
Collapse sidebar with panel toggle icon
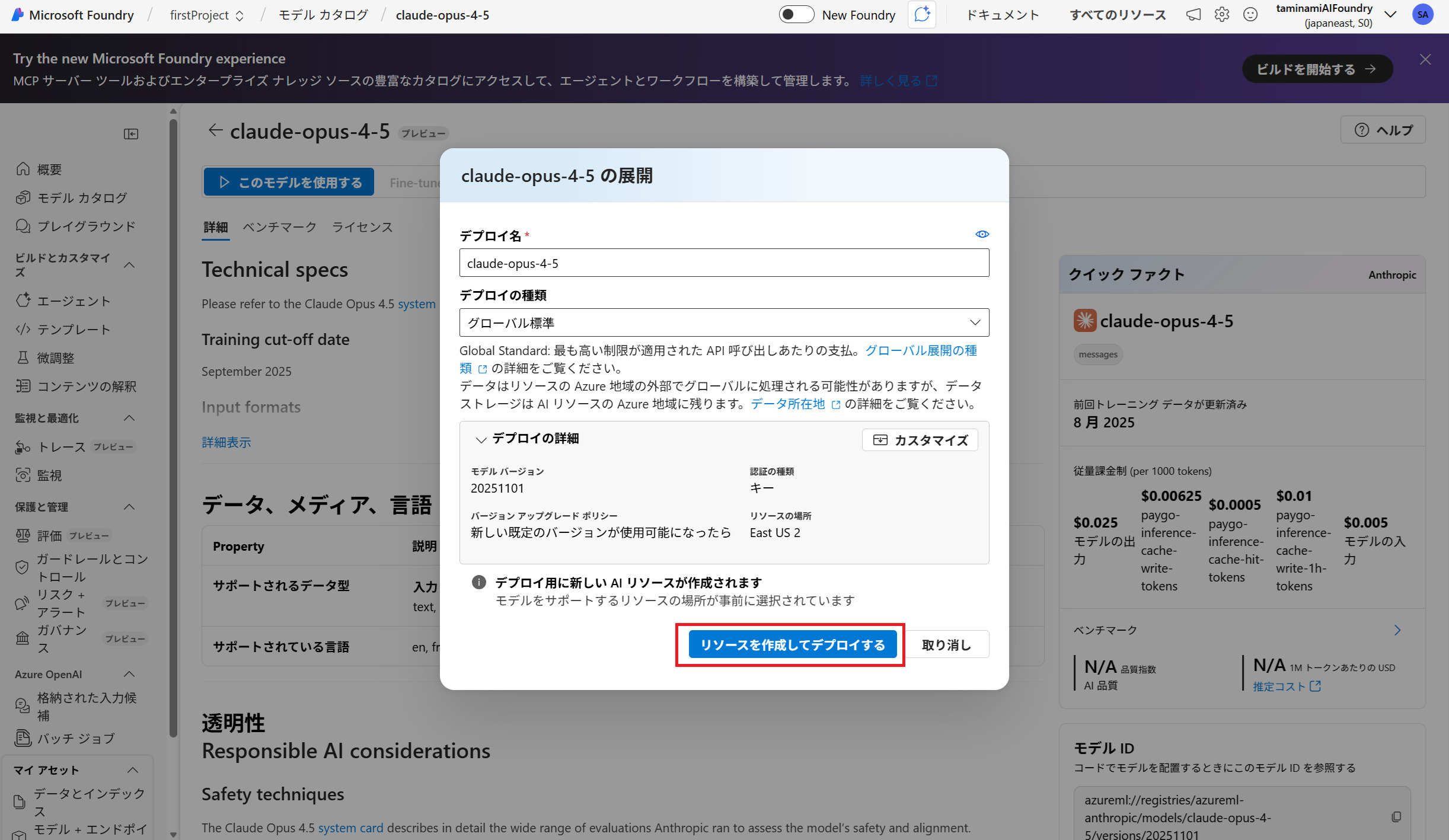(x=131, y=134)
